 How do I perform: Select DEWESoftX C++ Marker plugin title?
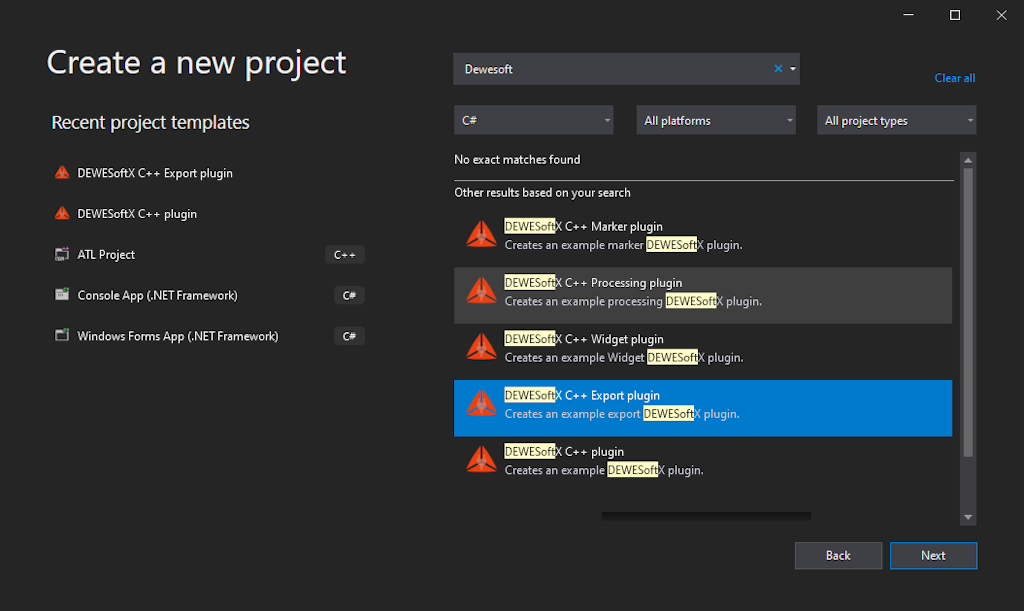[583, 227]
